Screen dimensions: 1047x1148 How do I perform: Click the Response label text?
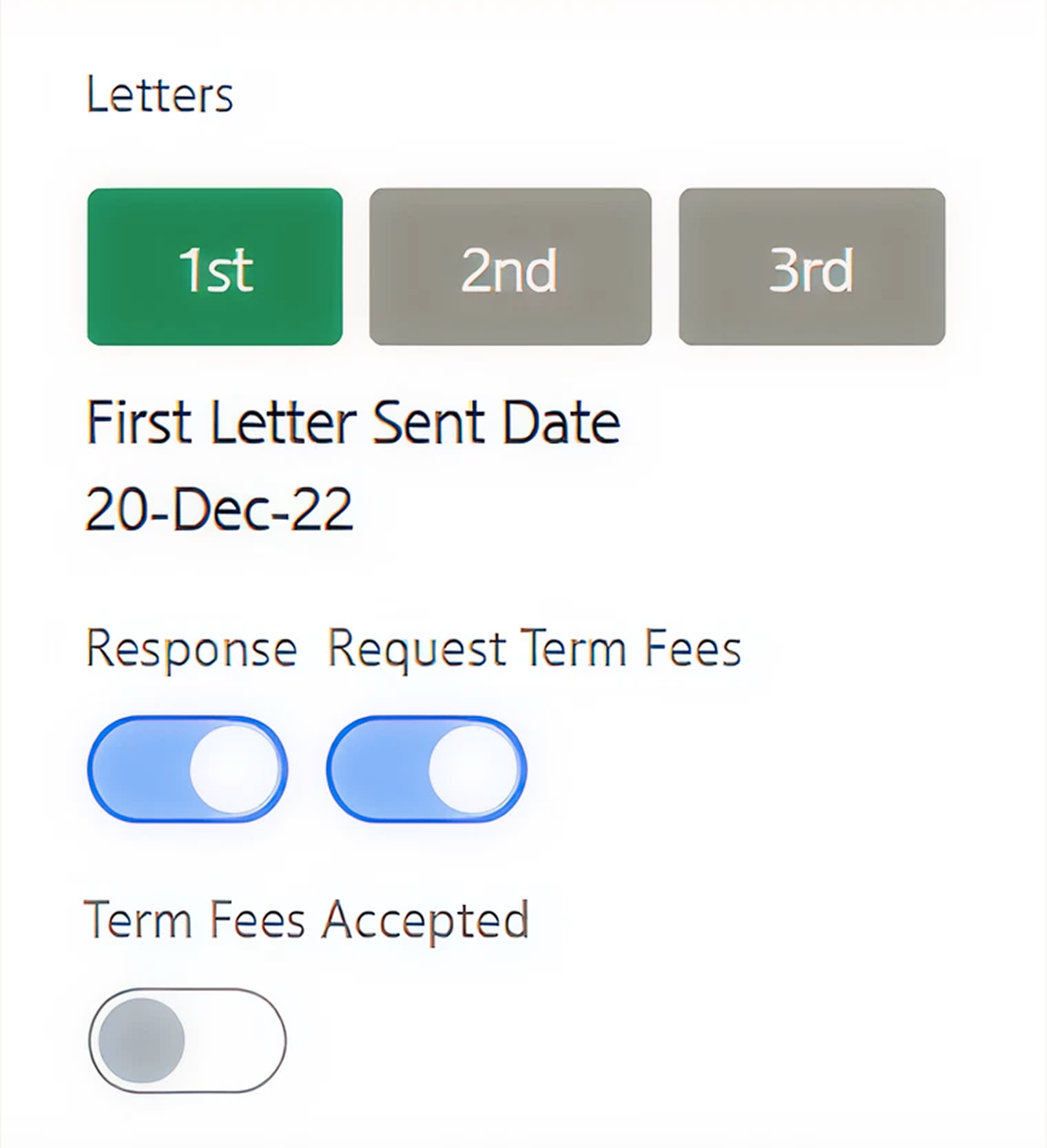click(x=191, y=649)
